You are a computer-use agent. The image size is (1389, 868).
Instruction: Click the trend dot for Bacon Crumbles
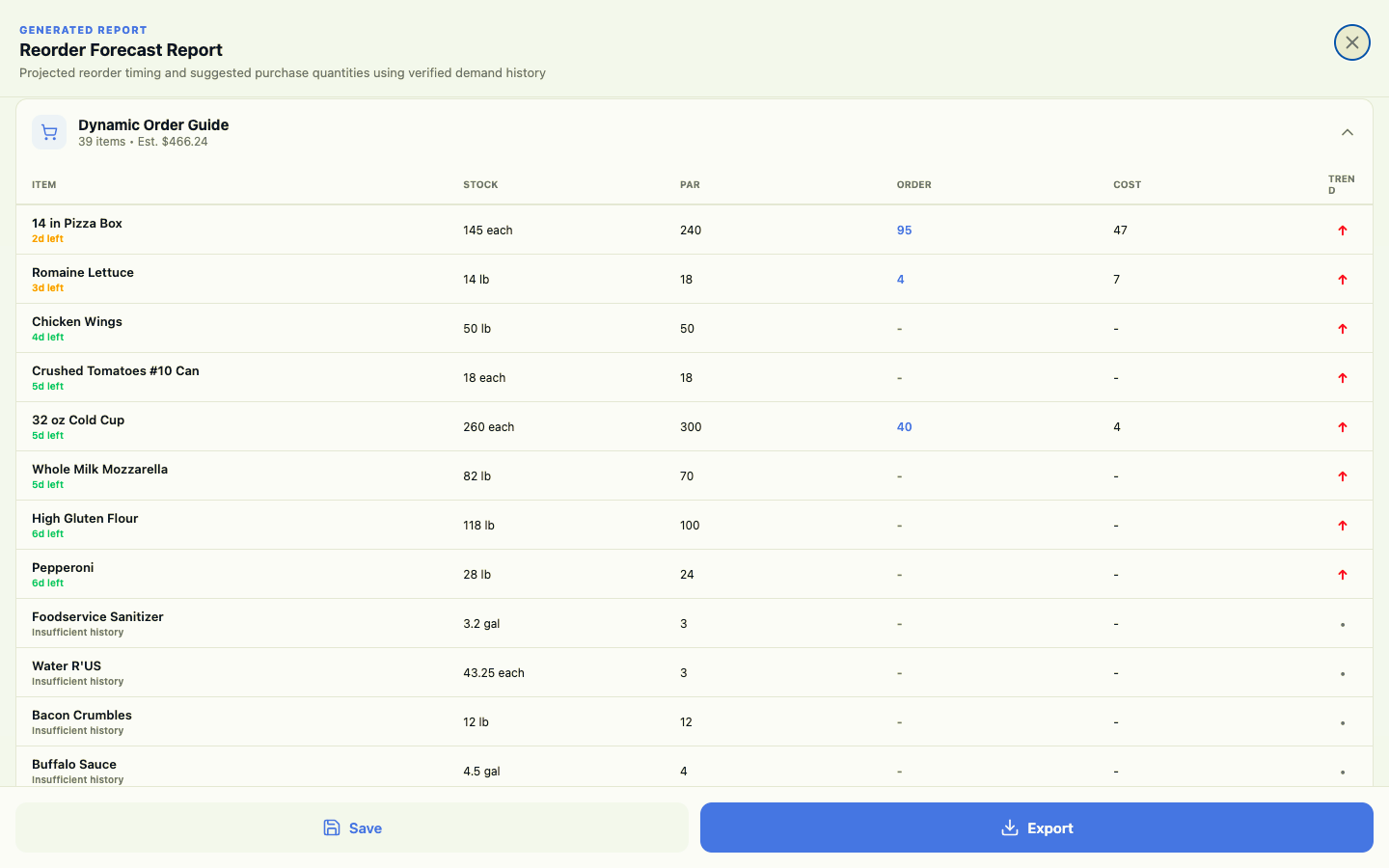click(x=1342, y=723)
